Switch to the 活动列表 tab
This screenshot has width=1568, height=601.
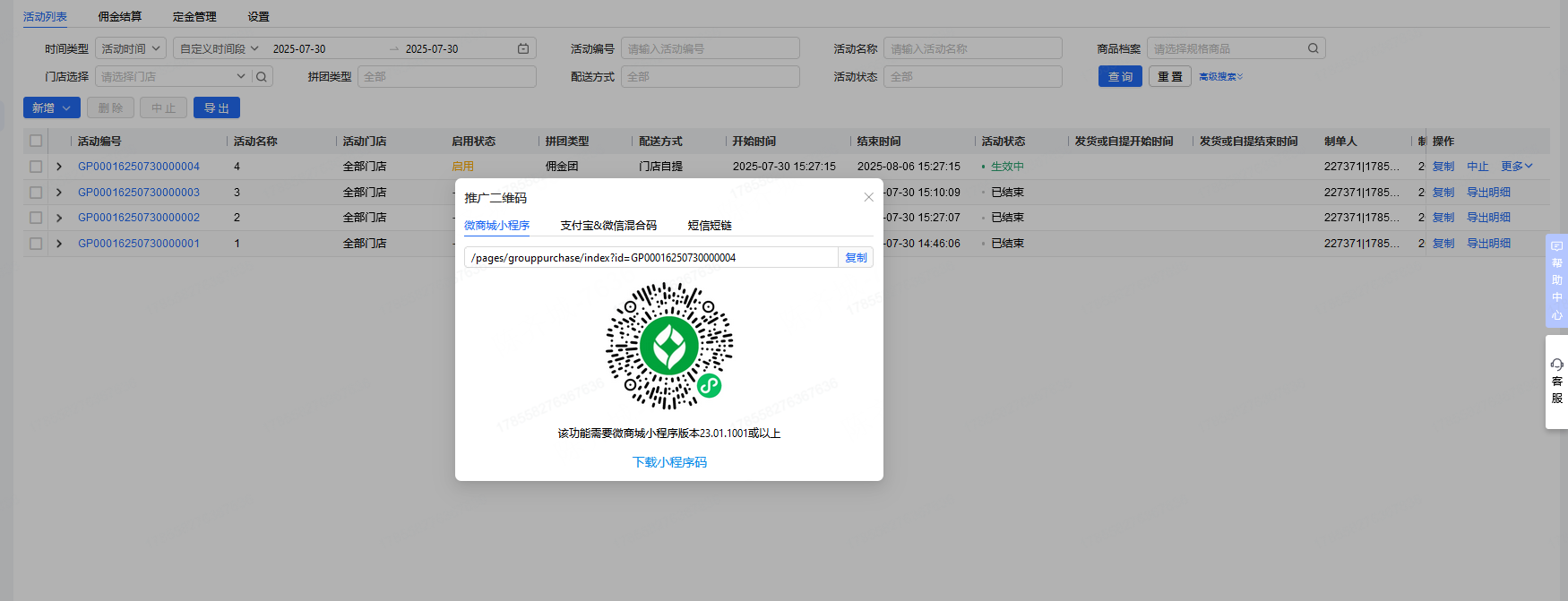[45, 16]
